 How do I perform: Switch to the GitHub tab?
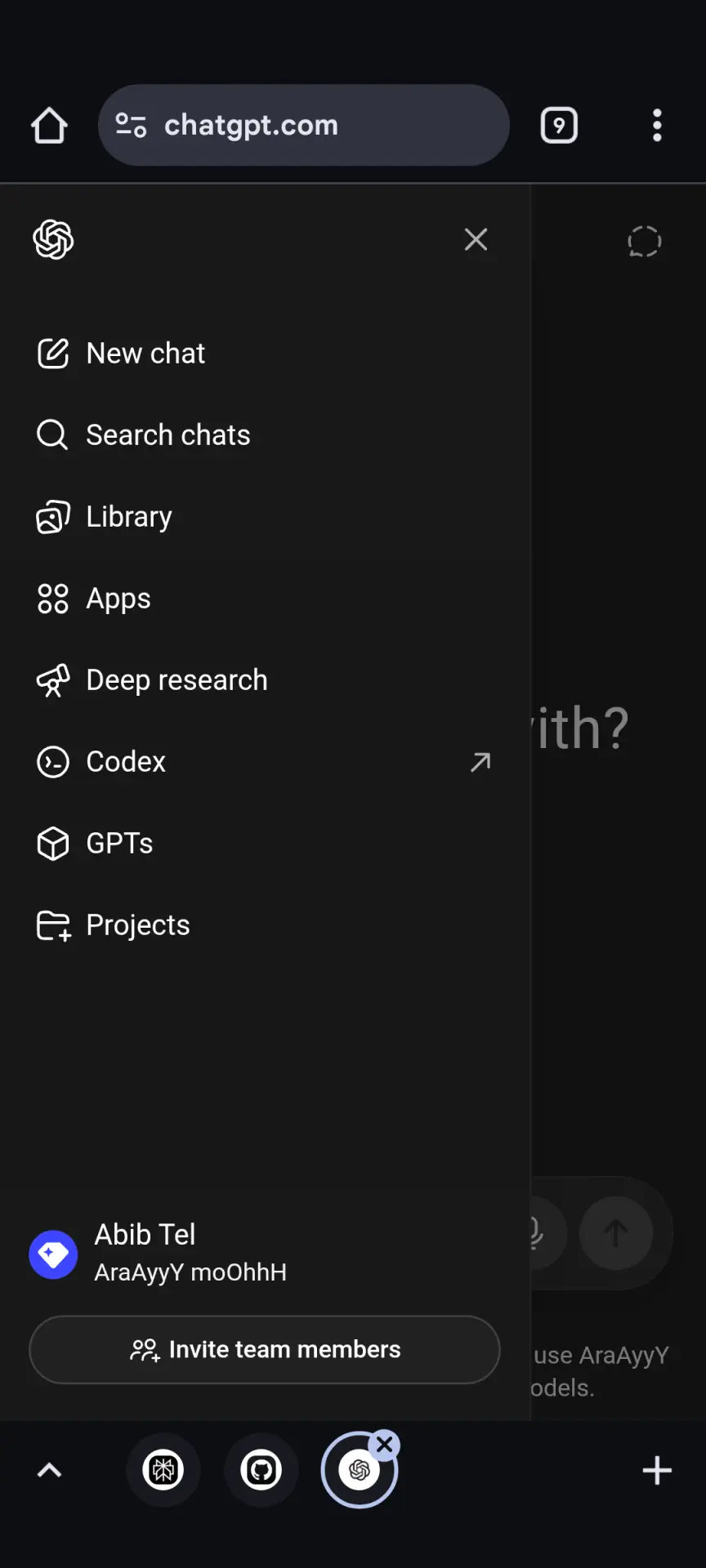[x=261, y=1470]
